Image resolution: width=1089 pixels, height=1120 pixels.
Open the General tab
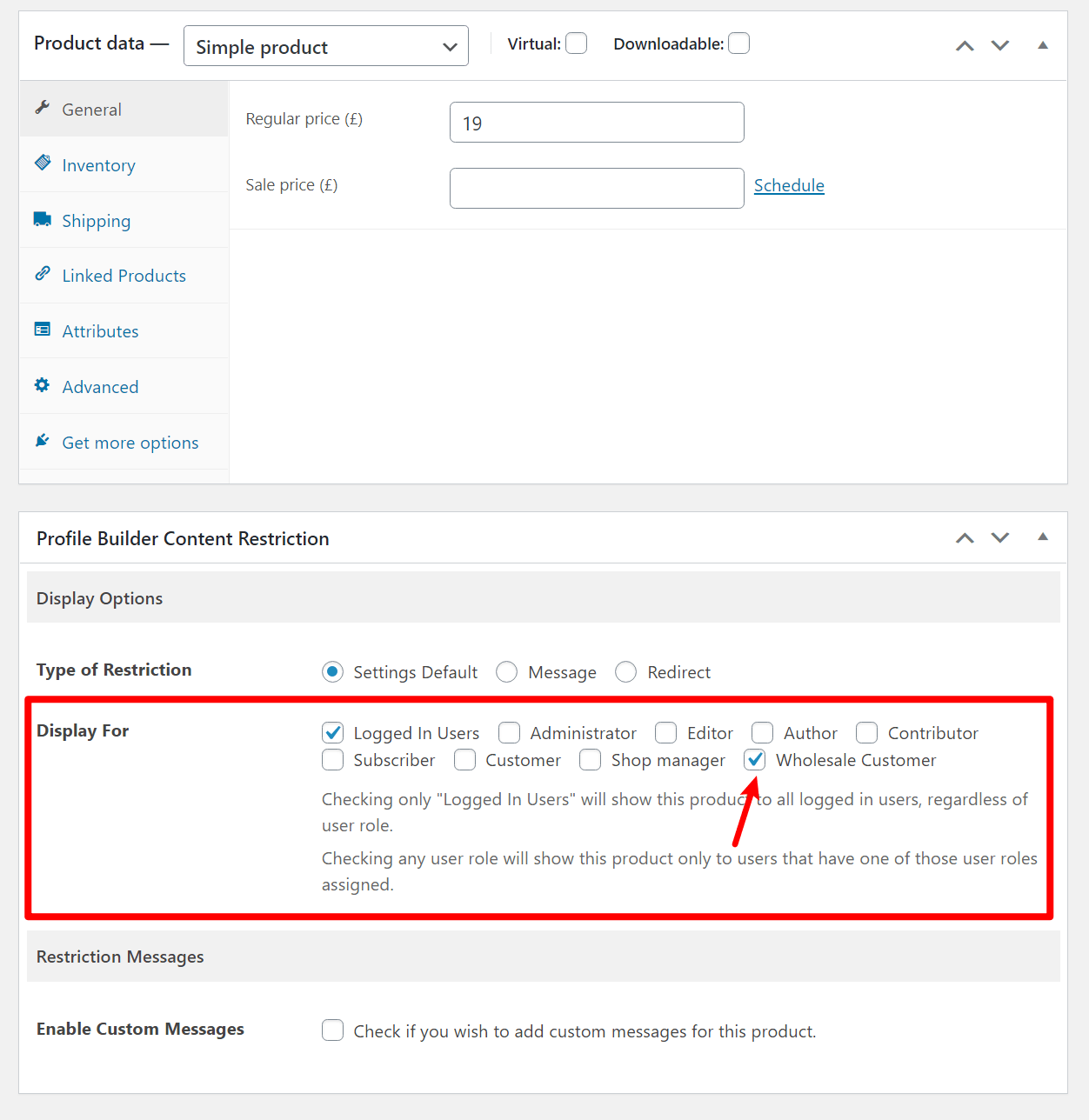[x=124, y=110]
